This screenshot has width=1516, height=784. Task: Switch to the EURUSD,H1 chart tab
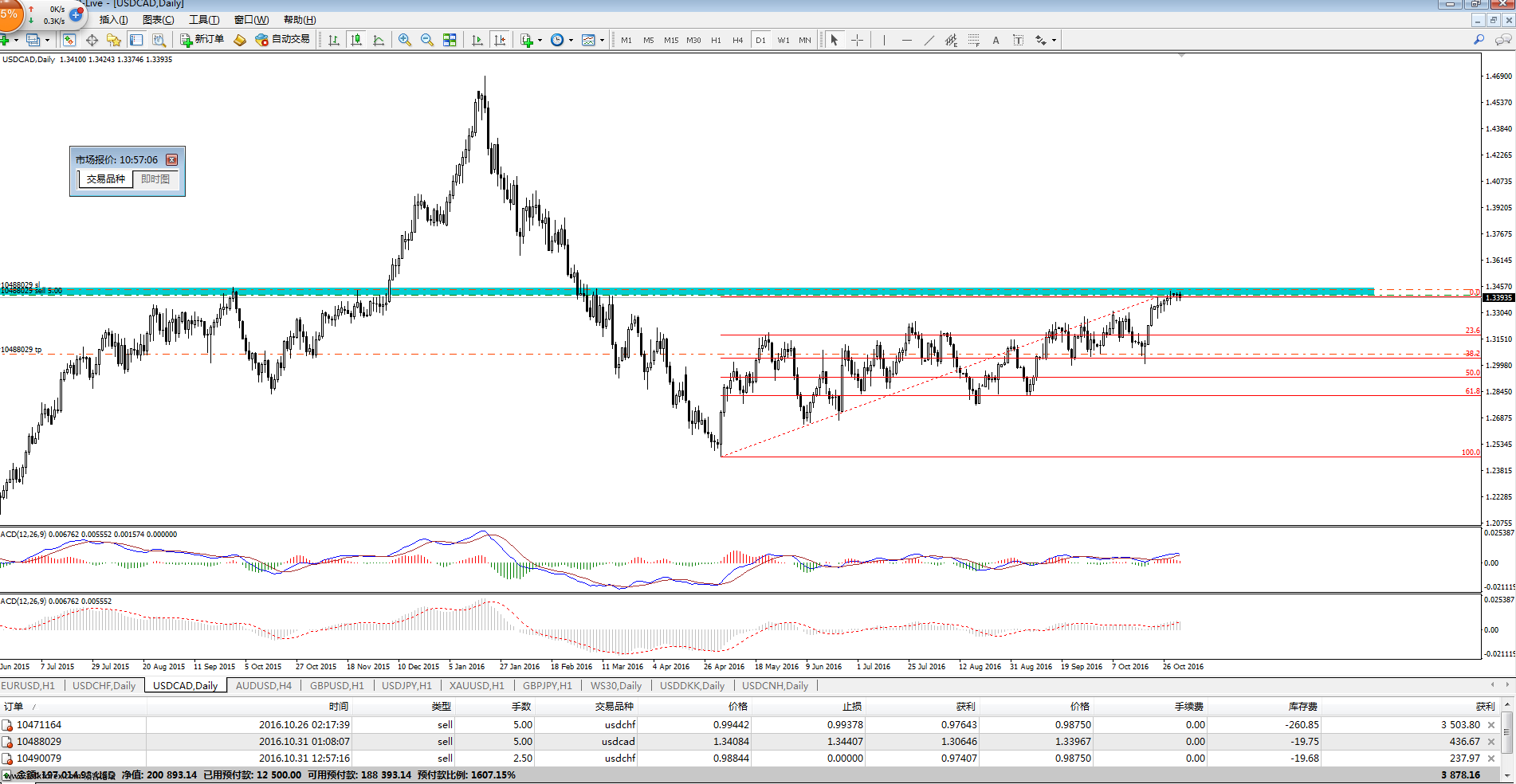coord(28,685)
